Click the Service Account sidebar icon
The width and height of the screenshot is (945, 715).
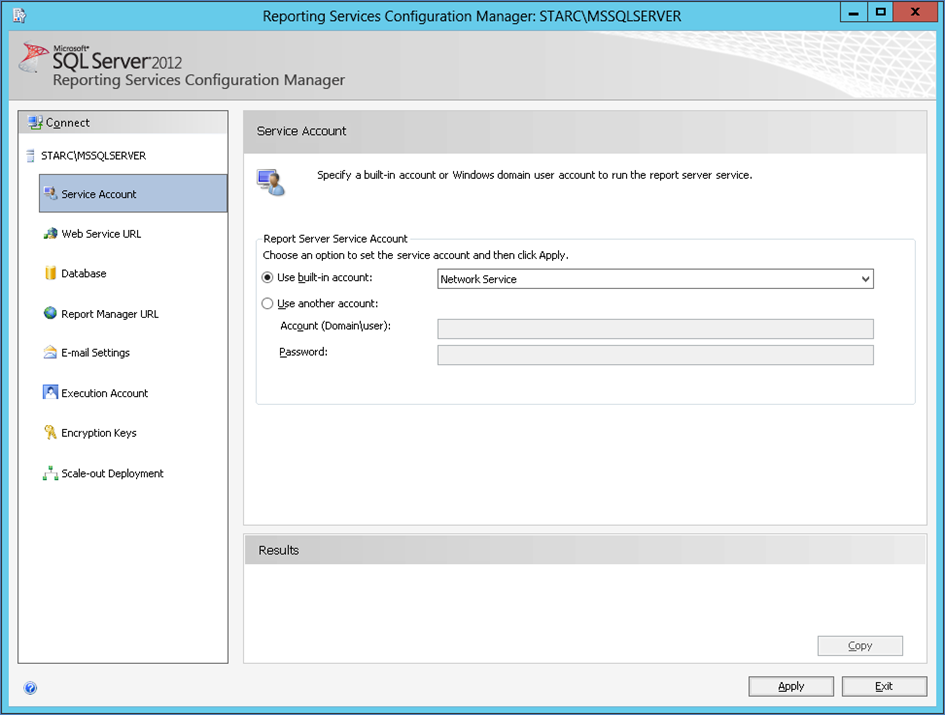(51, 194)
